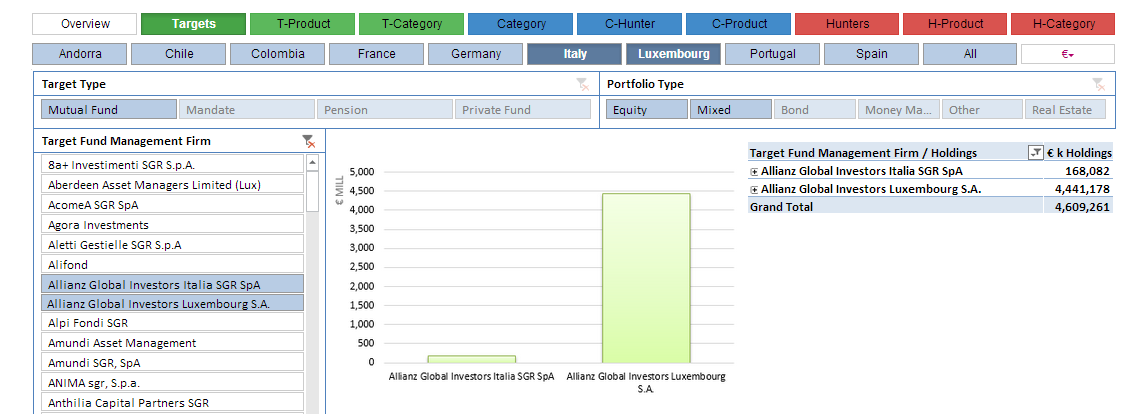This screenshot has width=1140, height=414.
Task: Select the Portugal country button
Action: [772, 54]
